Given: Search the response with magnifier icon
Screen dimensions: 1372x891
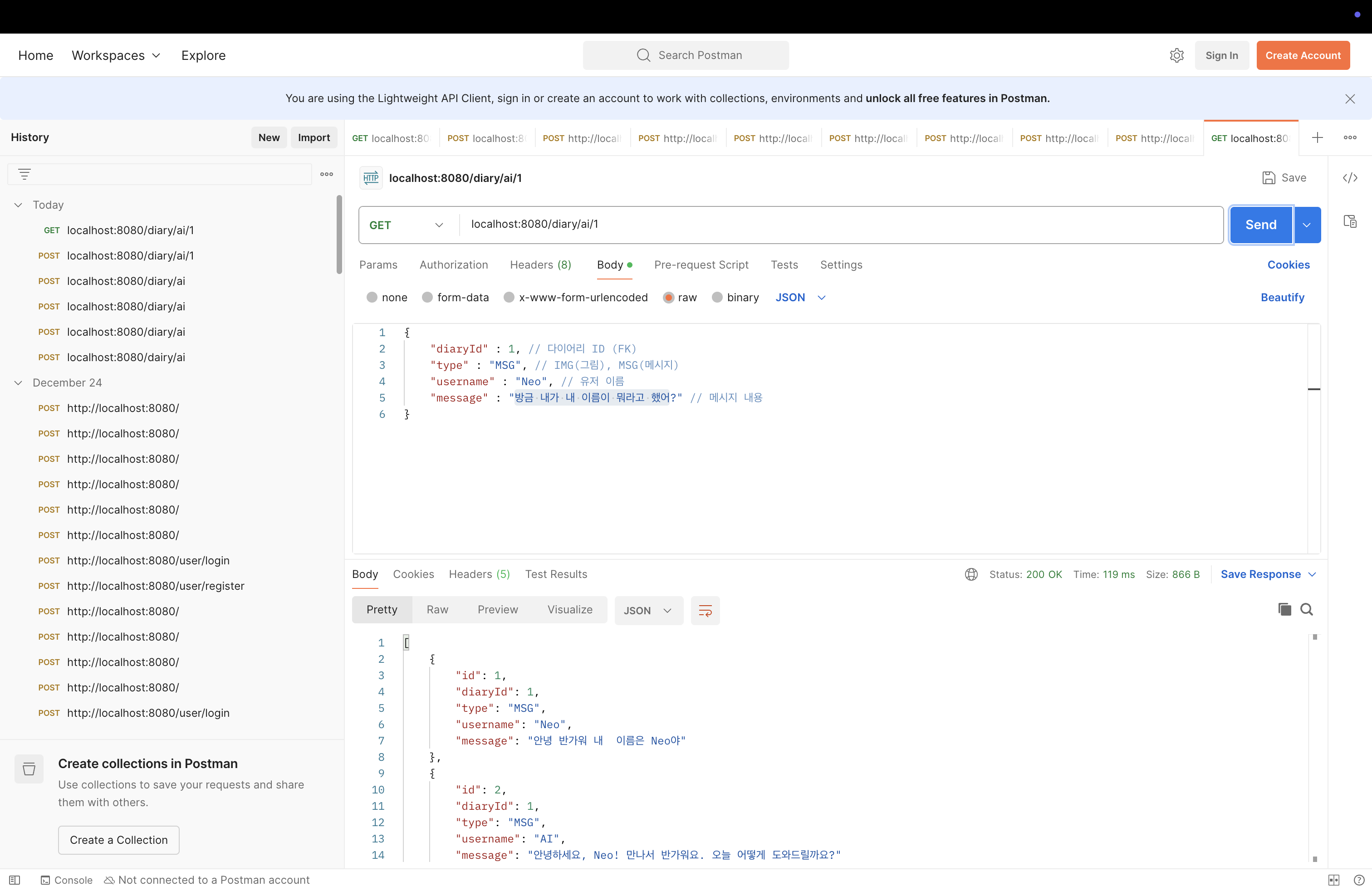Looking at the screenshot, I should [1307, 609].
